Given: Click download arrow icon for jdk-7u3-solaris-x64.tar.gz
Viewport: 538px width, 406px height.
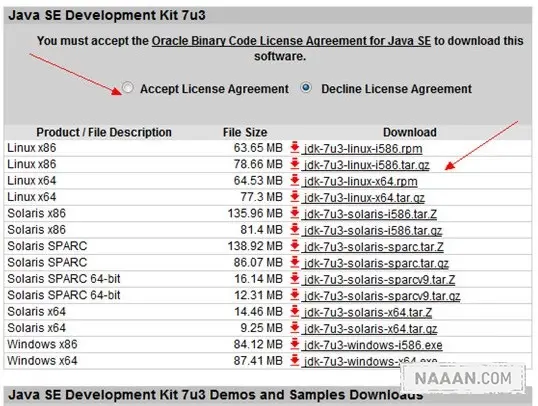Looking at the screenshot, I should tap(294, 328).
